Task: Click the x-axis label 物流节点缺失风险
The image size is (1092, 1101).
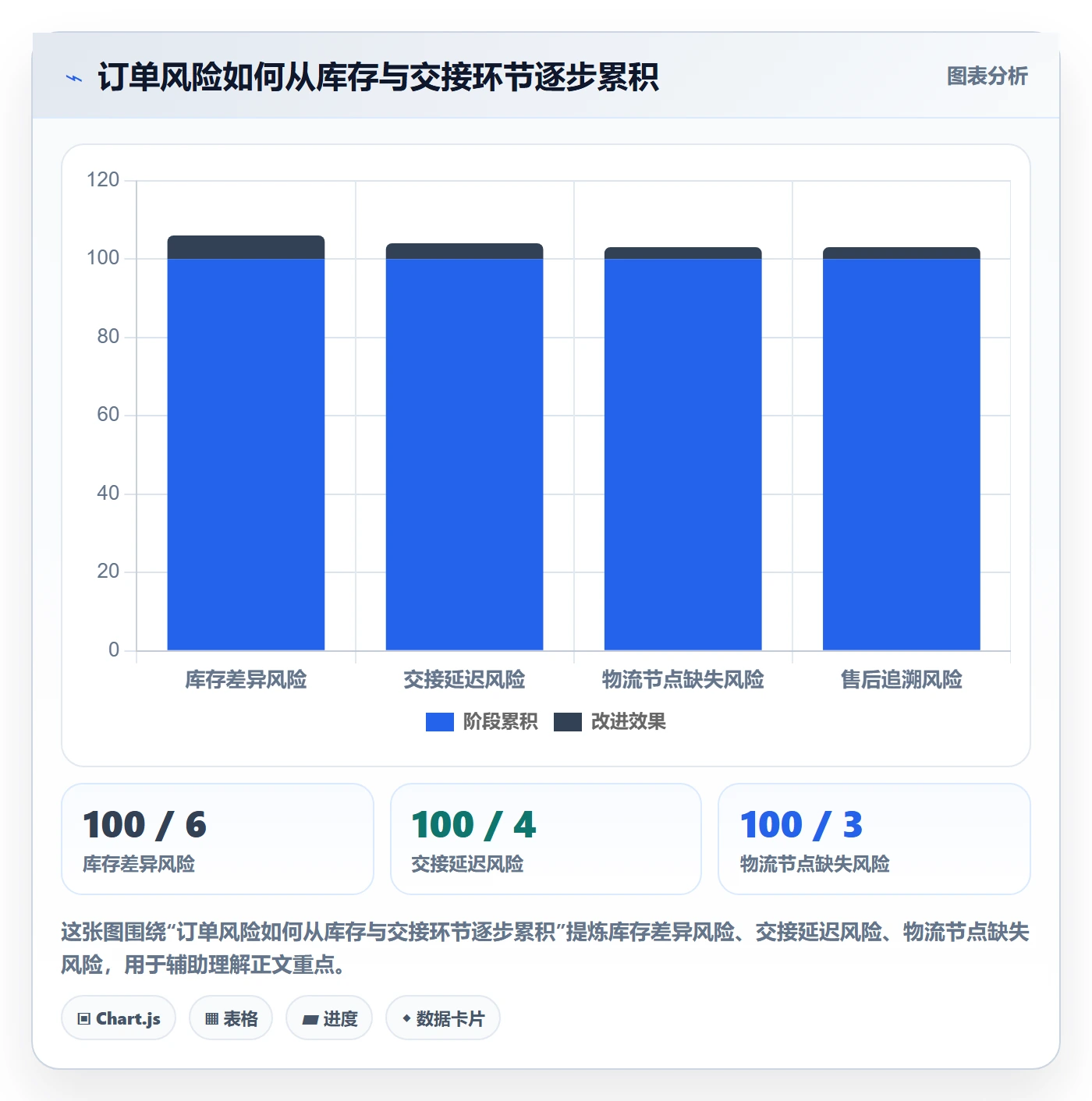Action: 682,680
